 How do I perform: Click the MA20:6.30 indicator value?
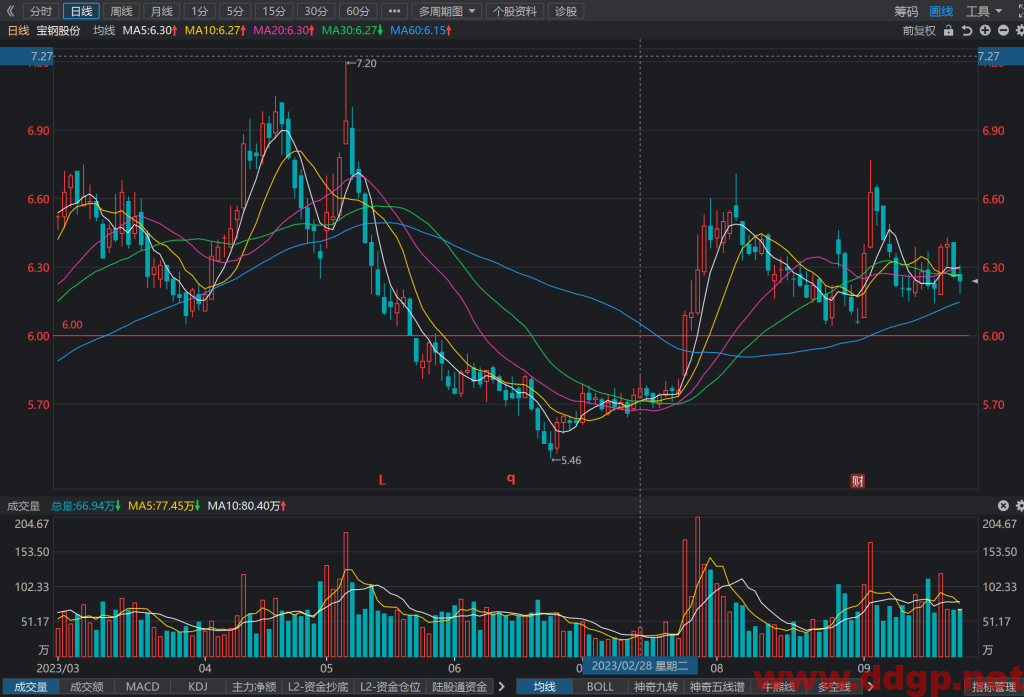coord(283,31)
